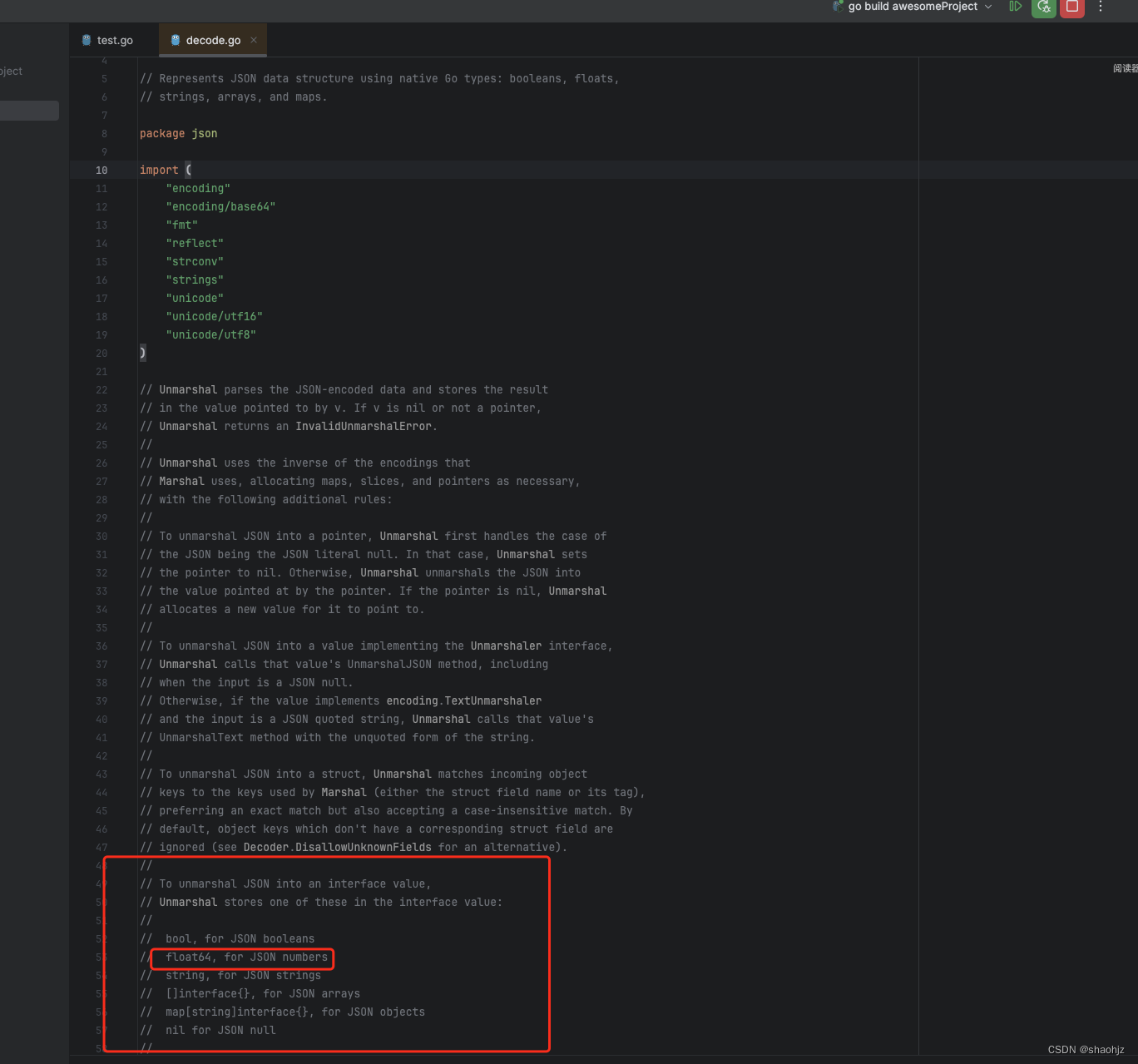The width and height of the screenshot is (1138, 1064).
Task: Click the comment 'string, for JSON strings'
Action: (x=243, y=975)
